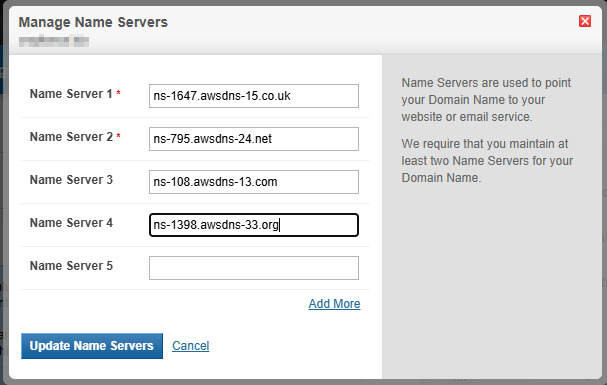Click the Name Server 4 label
Screen dimensions: 607x385
tap(71, 223)
